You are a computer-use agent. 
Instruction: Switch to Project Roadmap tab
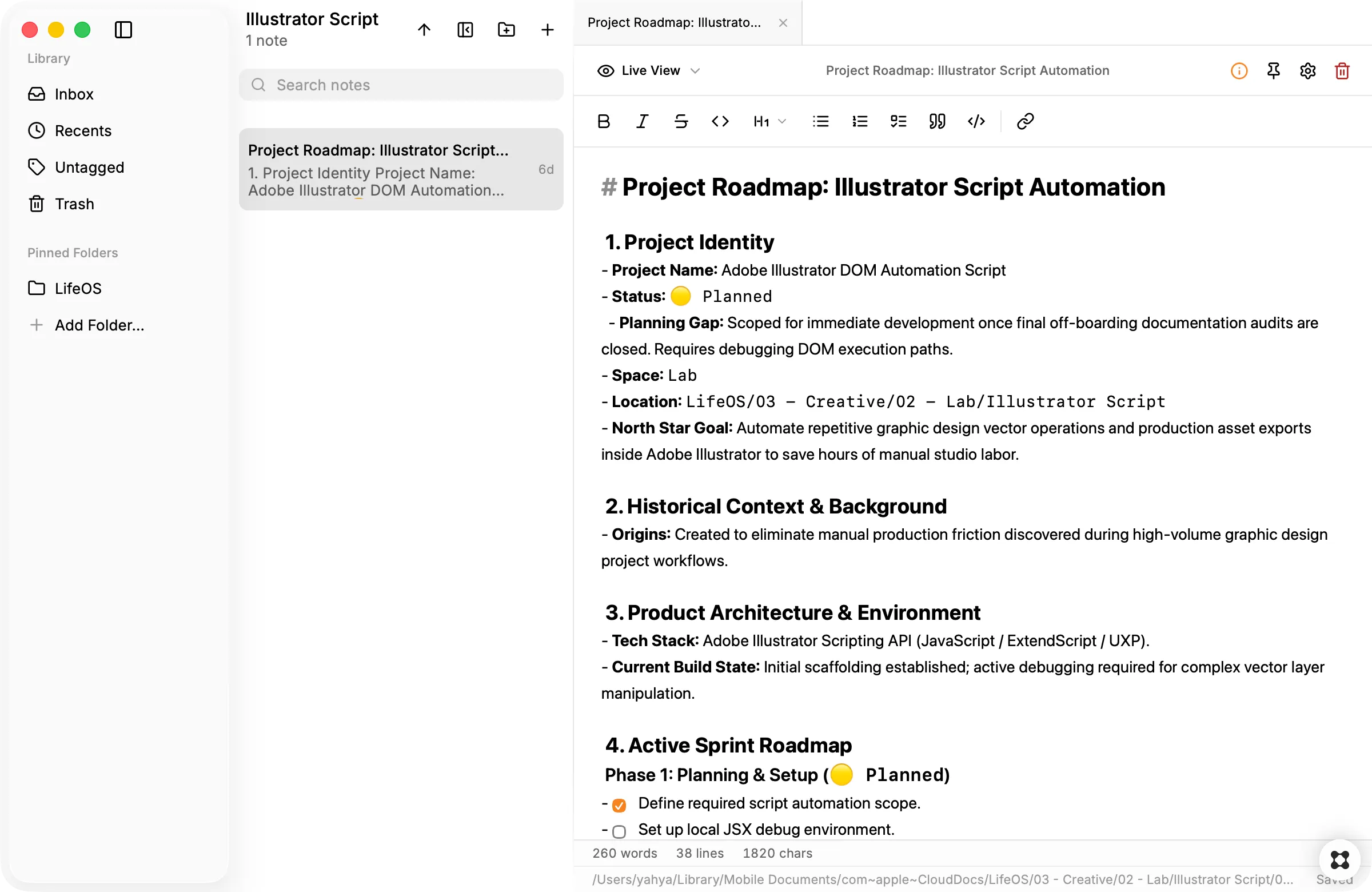tap(675, 22)
